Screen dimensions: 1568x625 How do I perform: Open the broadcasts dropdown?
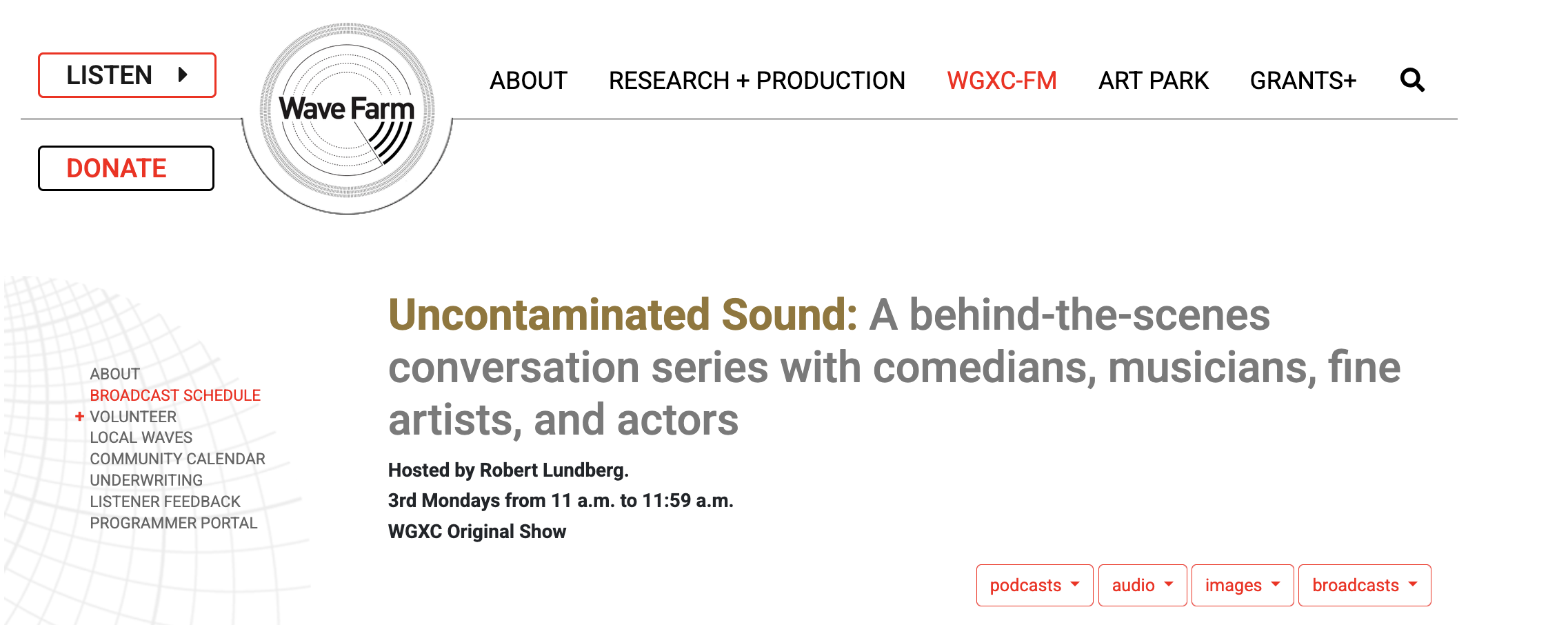point(1364,585)
